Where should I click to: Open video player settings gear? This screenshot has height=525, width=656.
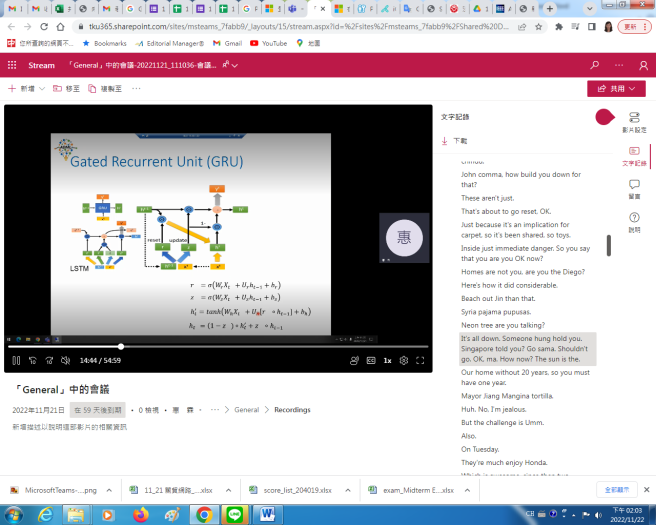(404, 360)
